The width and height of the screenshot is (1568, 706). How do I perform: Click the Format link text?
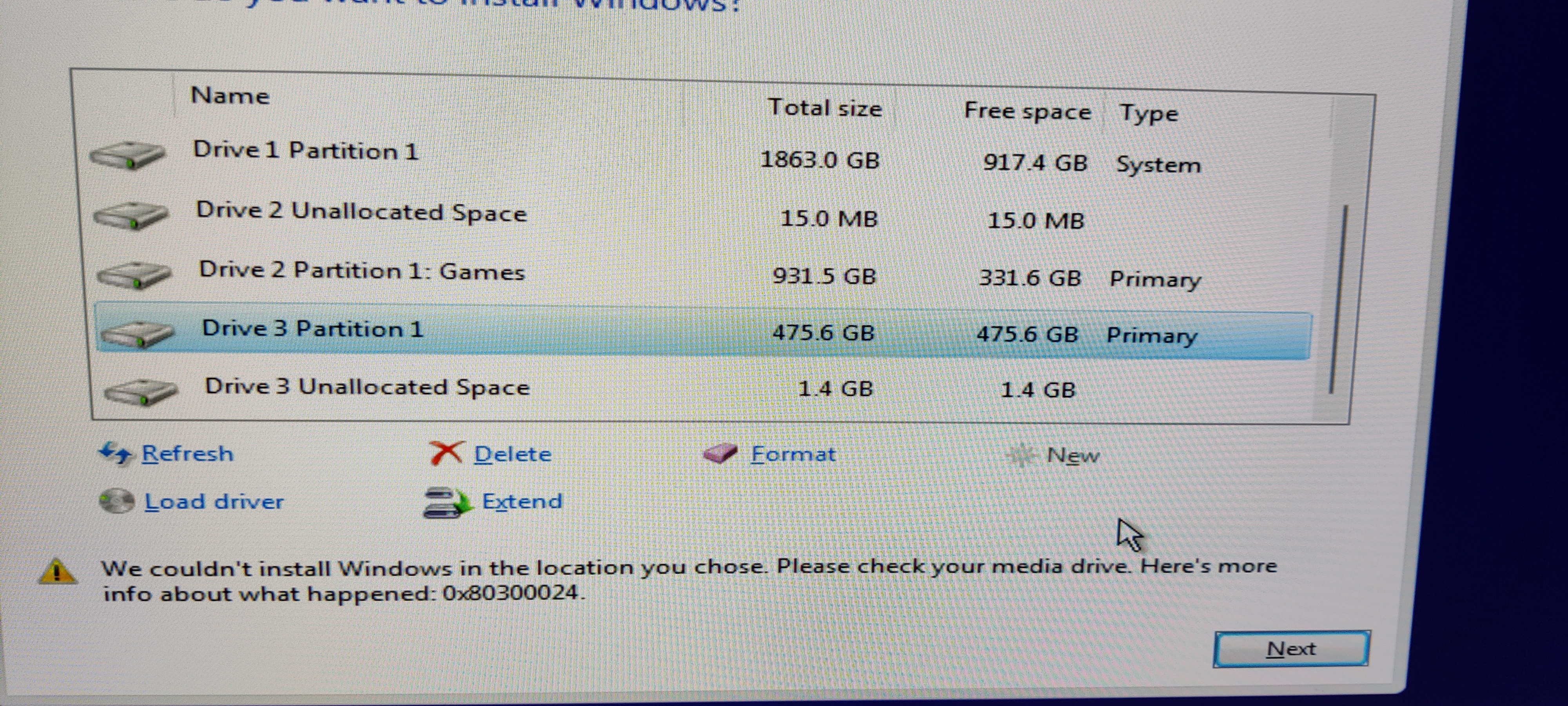tap(793, 455)
